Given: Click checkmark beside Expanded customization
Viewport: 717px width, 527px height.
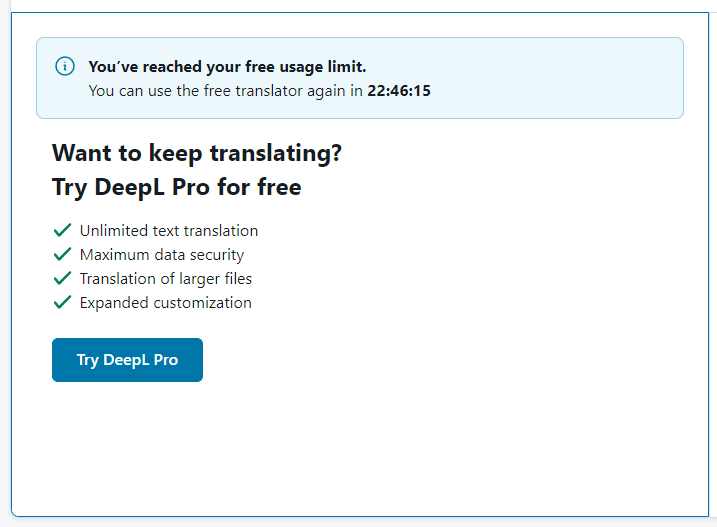Looking at the screenshot, I should coord(62,302).
